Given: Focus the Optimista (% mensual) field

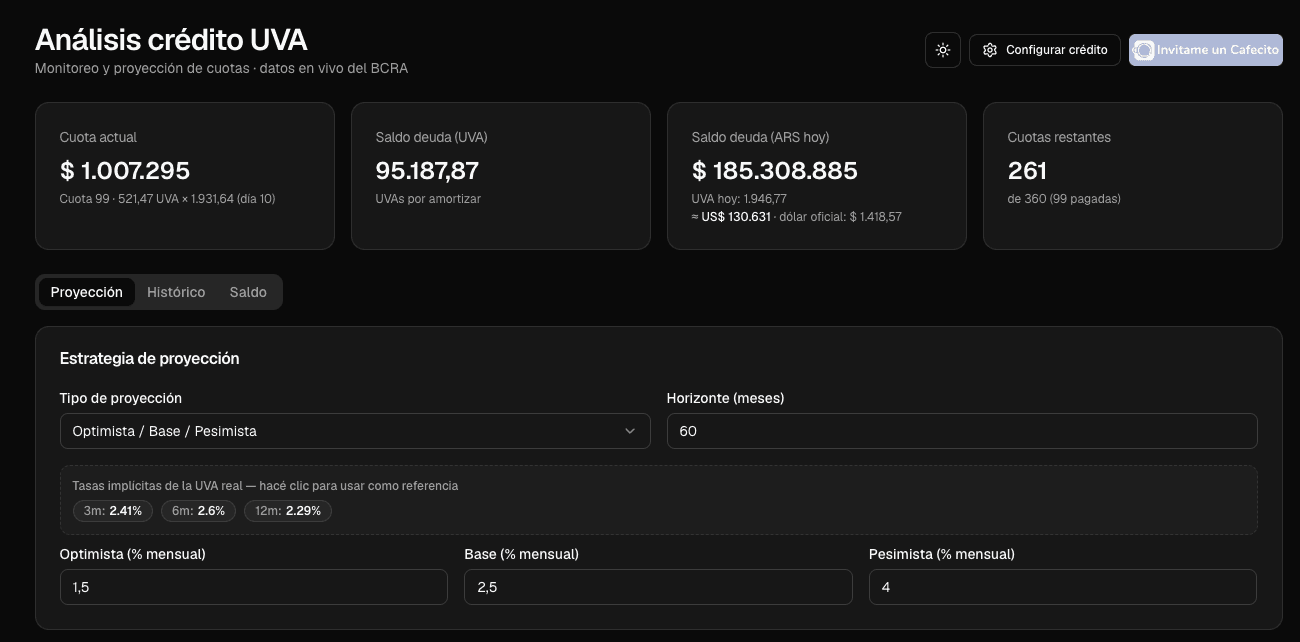Looking at the screenshot, I should (254, 587).
